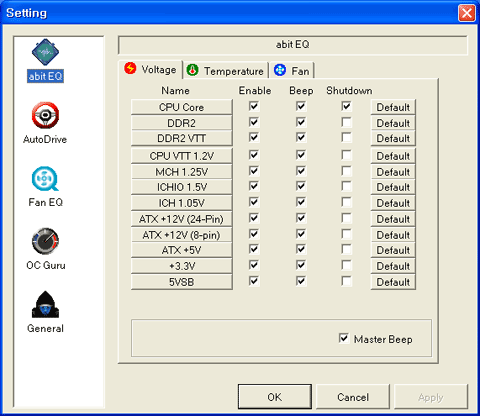Open the AutoDrive steering wheel icon

pyautogui.click(x=45, y=115)
